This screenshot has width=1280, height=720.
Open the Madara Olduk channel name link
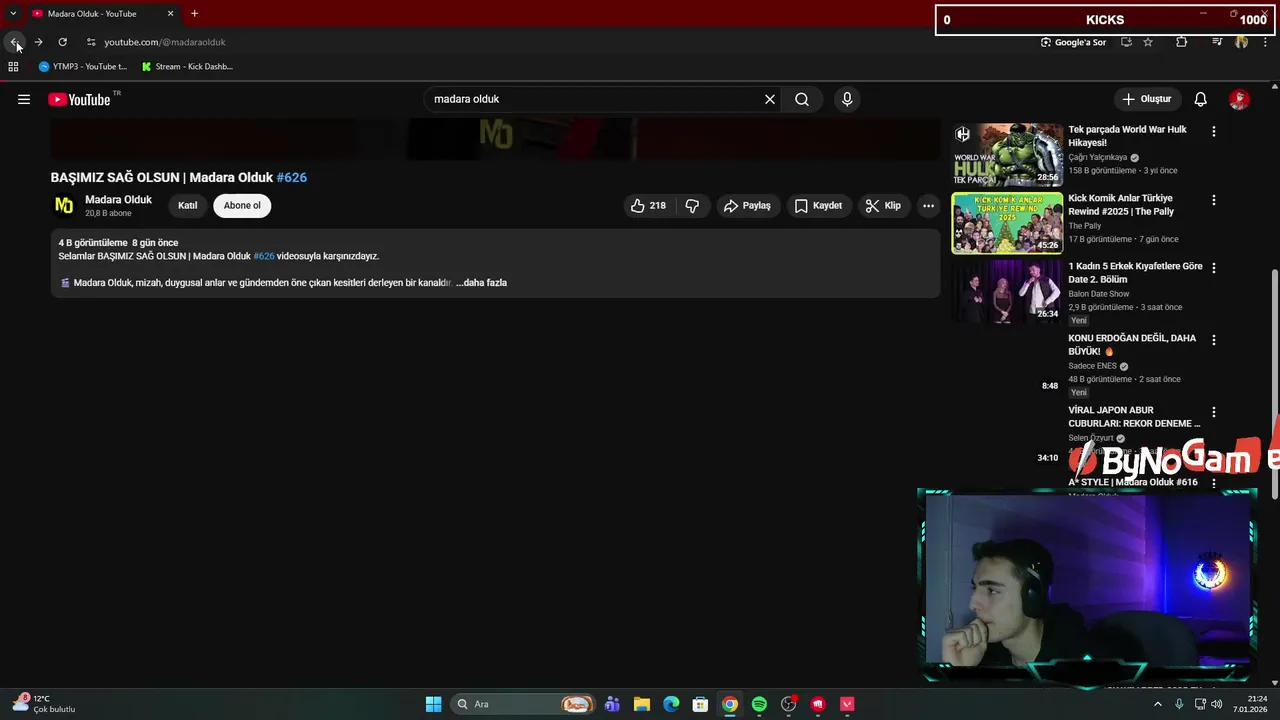click(x=118, y=200)
